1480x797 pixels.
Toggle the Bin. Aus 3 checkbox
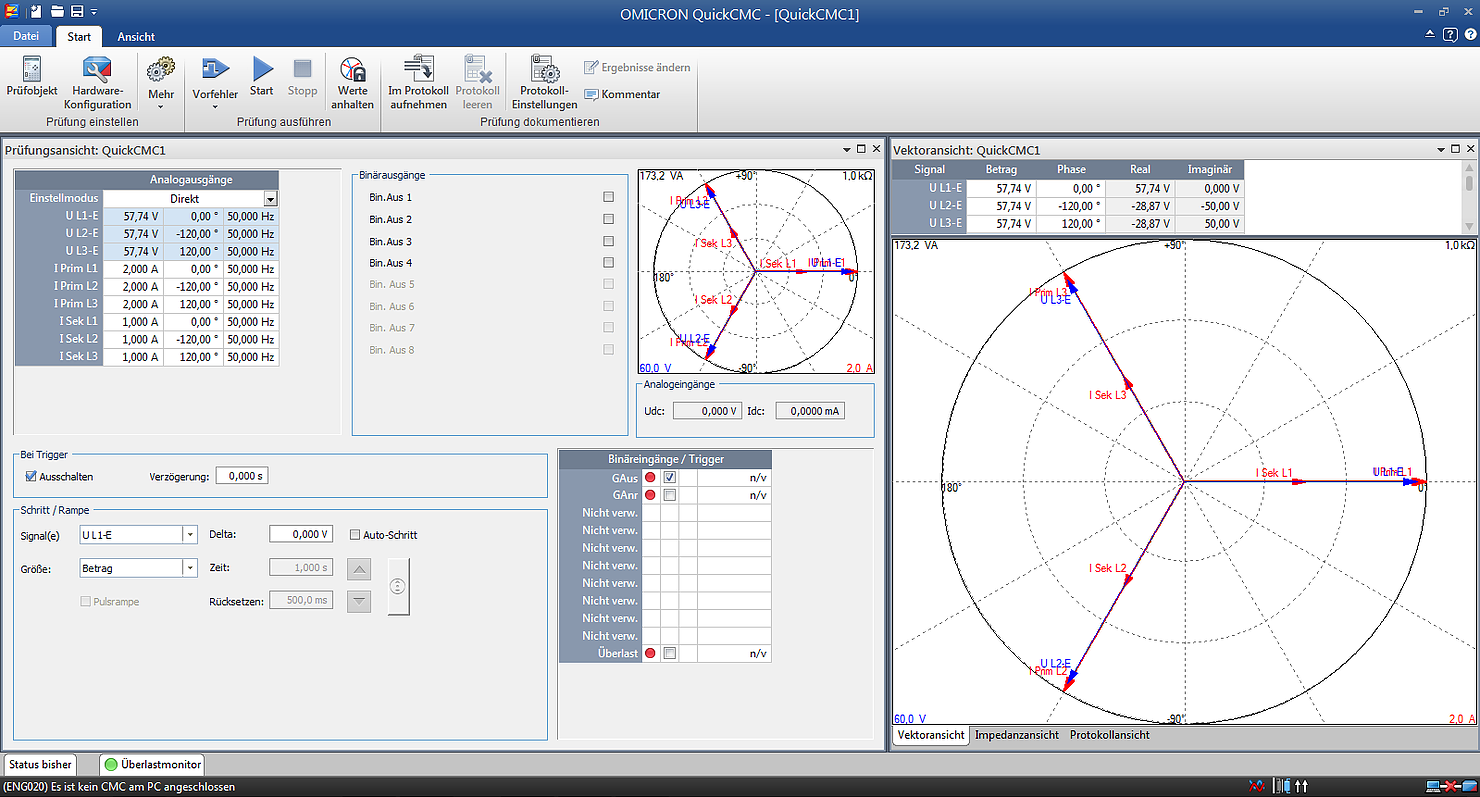tap(608, 241)
